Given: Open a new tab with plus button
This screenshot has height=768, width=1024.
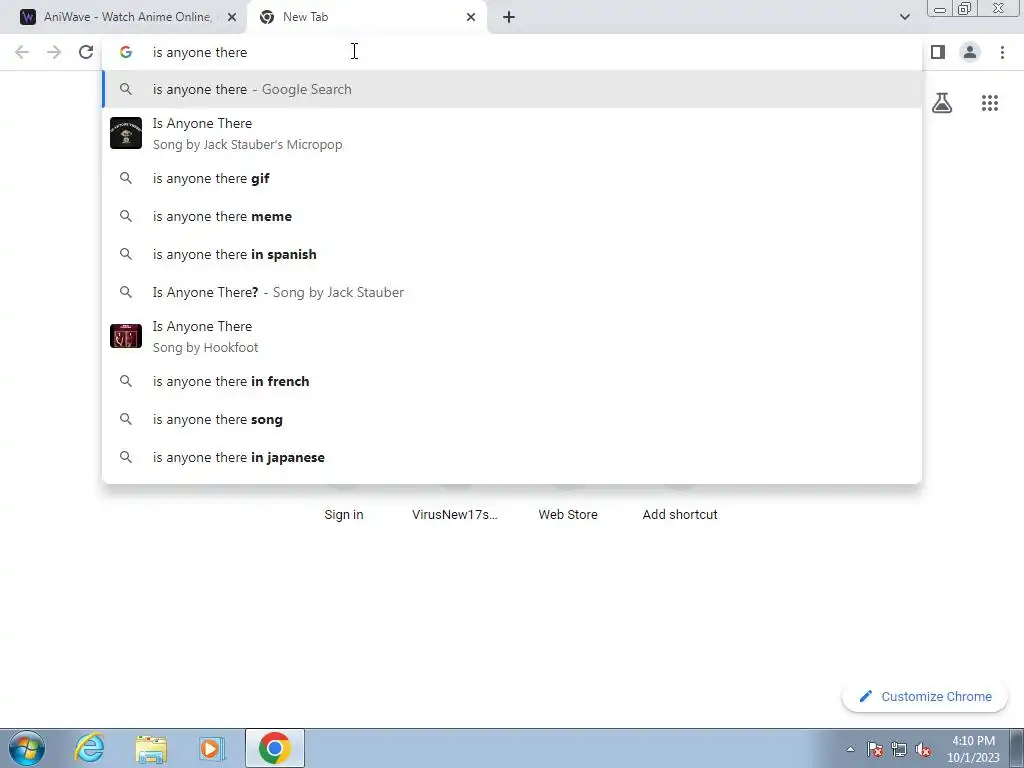Looking at the screenshot, I should tap(509, 17).
